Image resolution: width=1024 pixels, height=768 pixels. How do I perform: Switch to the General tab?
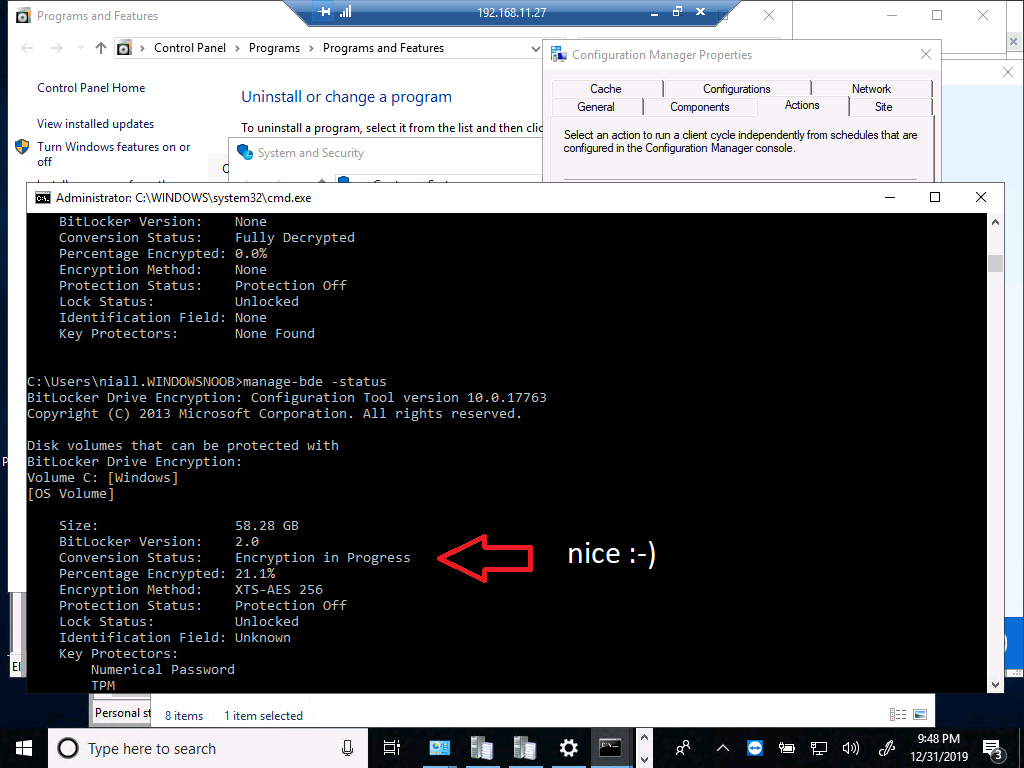[x=596, y=106]
